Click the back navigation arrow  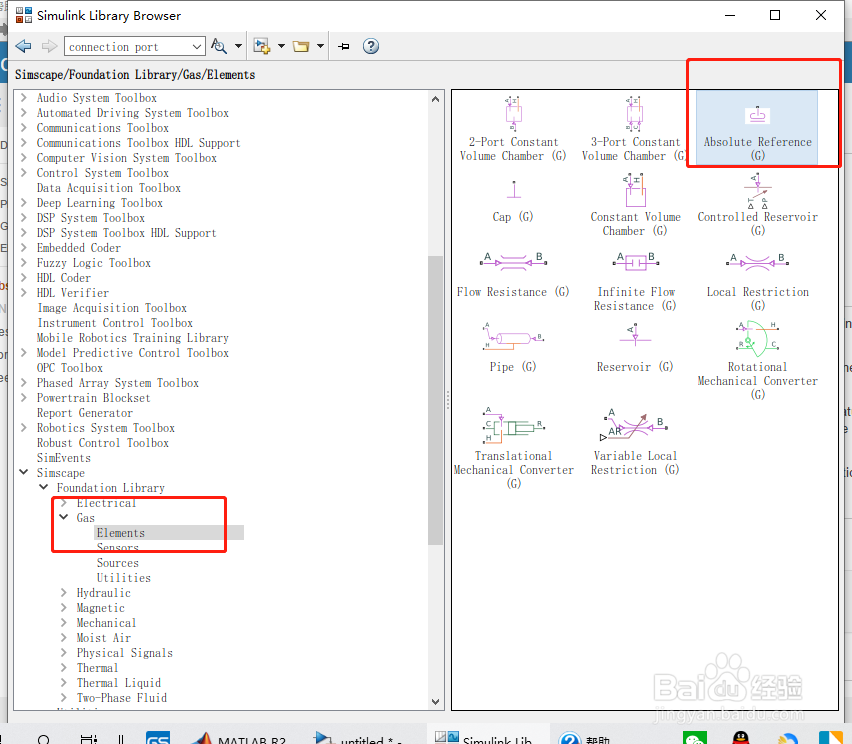tap(23, 46)
